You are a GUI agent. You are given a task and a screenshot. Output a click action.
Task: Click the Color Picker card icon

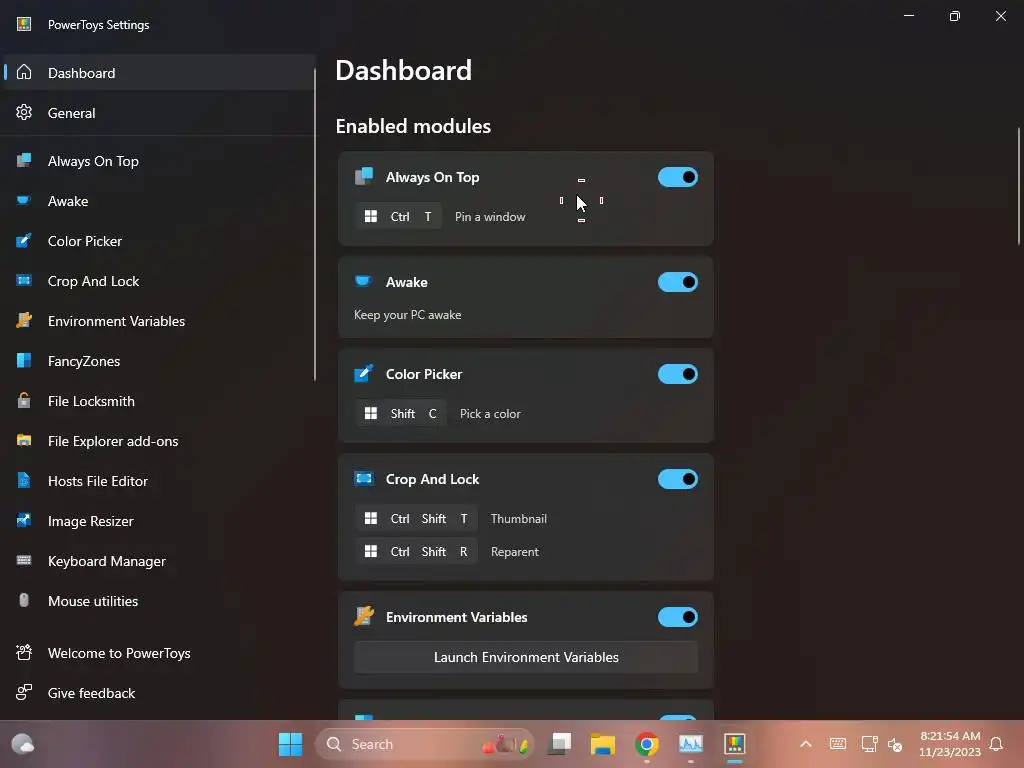[x=364, y=374]
